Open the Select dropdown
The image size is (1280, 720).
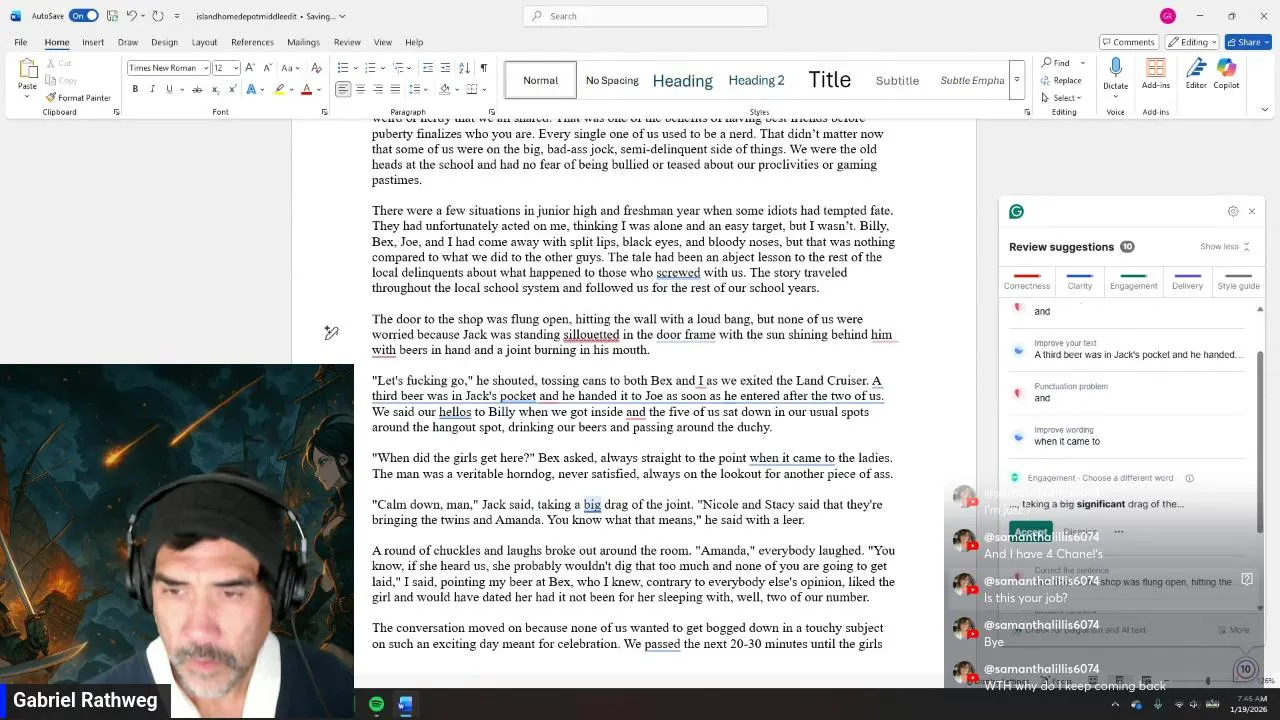(x=1061, y=97)
